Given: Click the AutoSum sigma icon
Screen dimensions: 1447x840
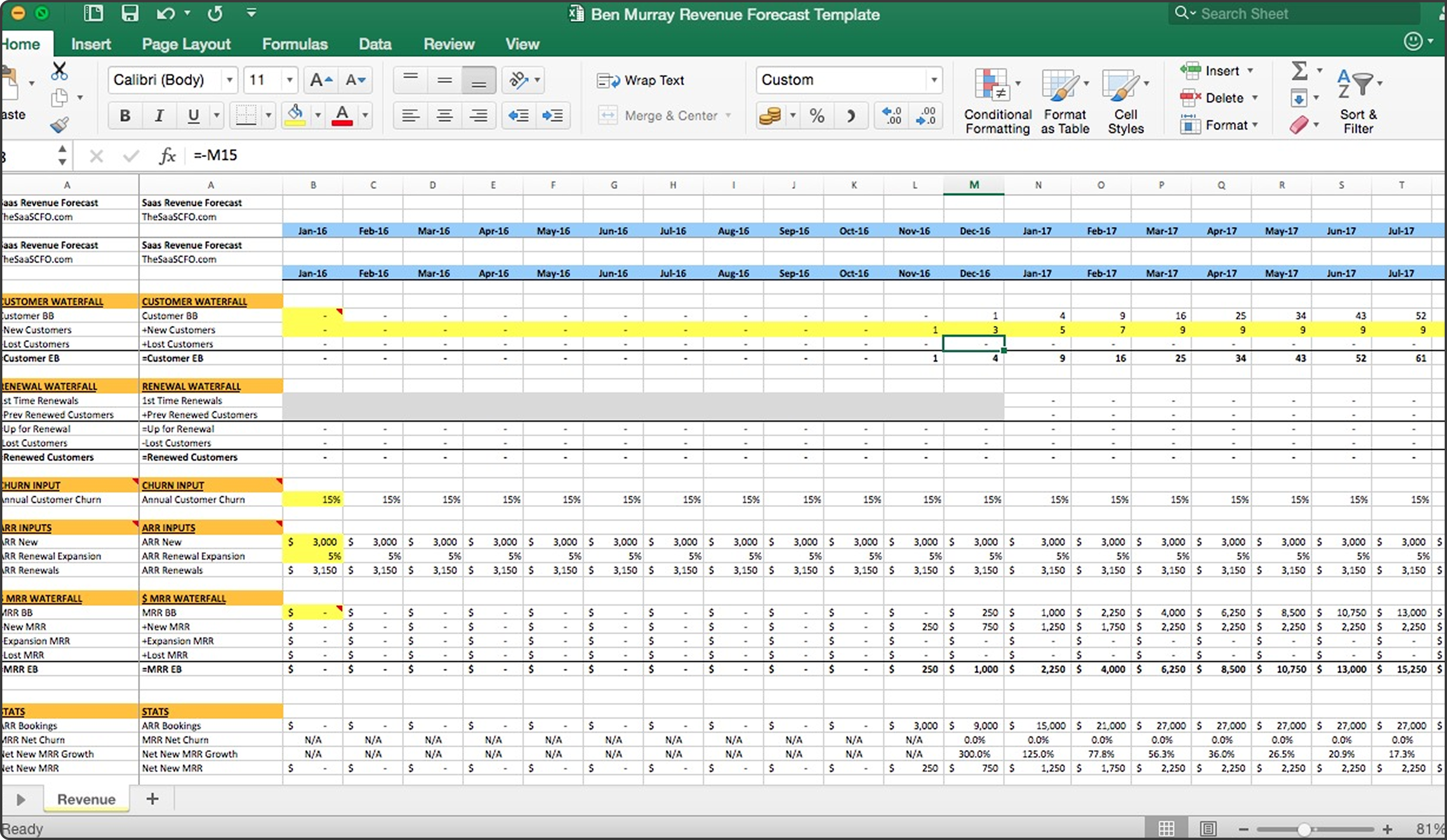Looking at the screenshot, I should pos(1299,71).
